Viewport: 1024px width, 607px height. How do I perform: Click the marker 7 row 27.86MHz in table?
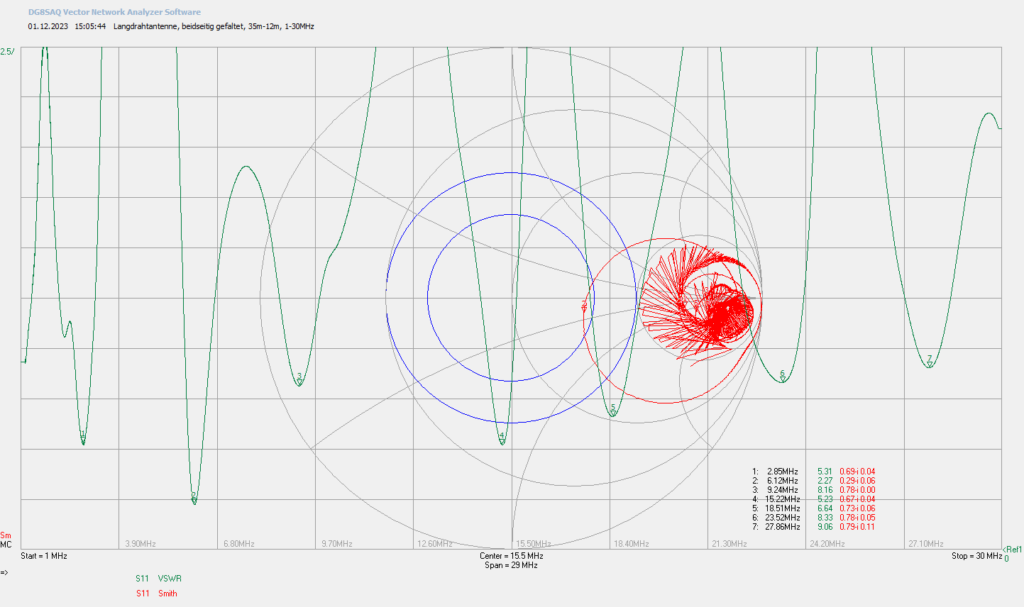click(x=814, y=527)
